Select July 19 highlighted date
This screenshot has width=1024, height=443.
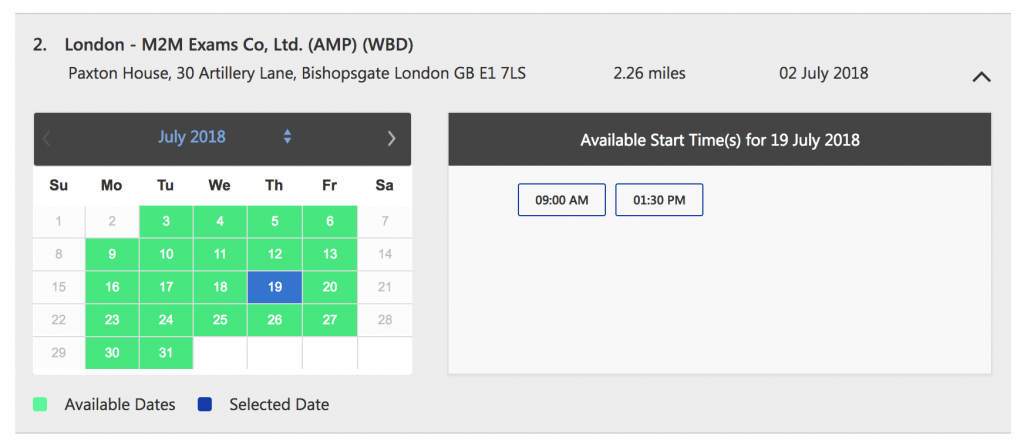(275, 287)
